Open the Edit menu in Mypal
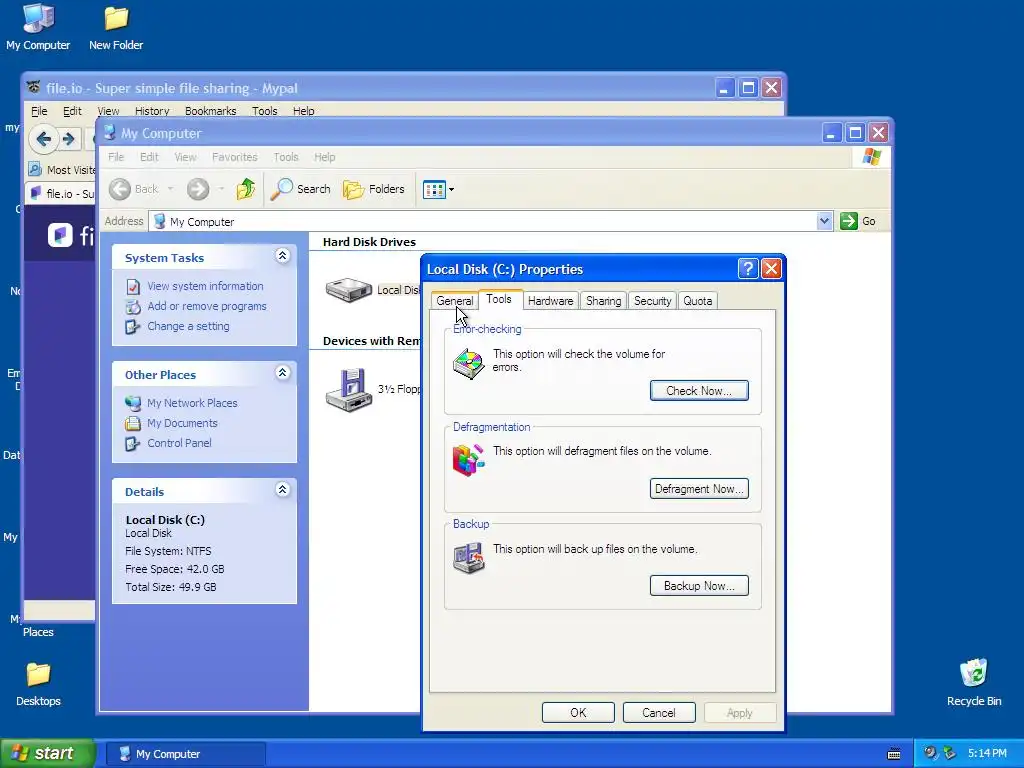1024x768 pixels. [72, 111]
